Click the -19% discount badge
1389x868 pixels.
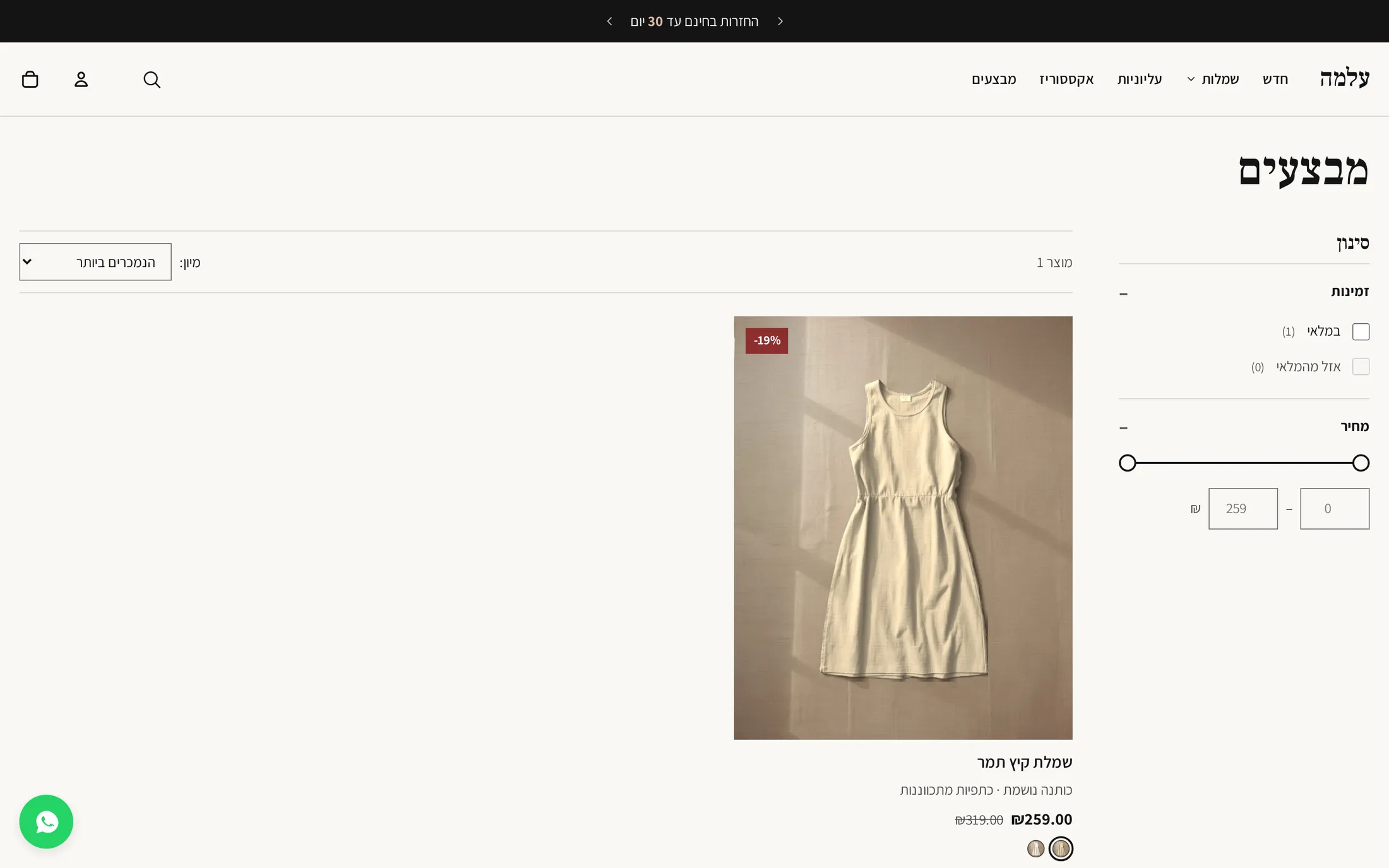click(x=766, y=341)
